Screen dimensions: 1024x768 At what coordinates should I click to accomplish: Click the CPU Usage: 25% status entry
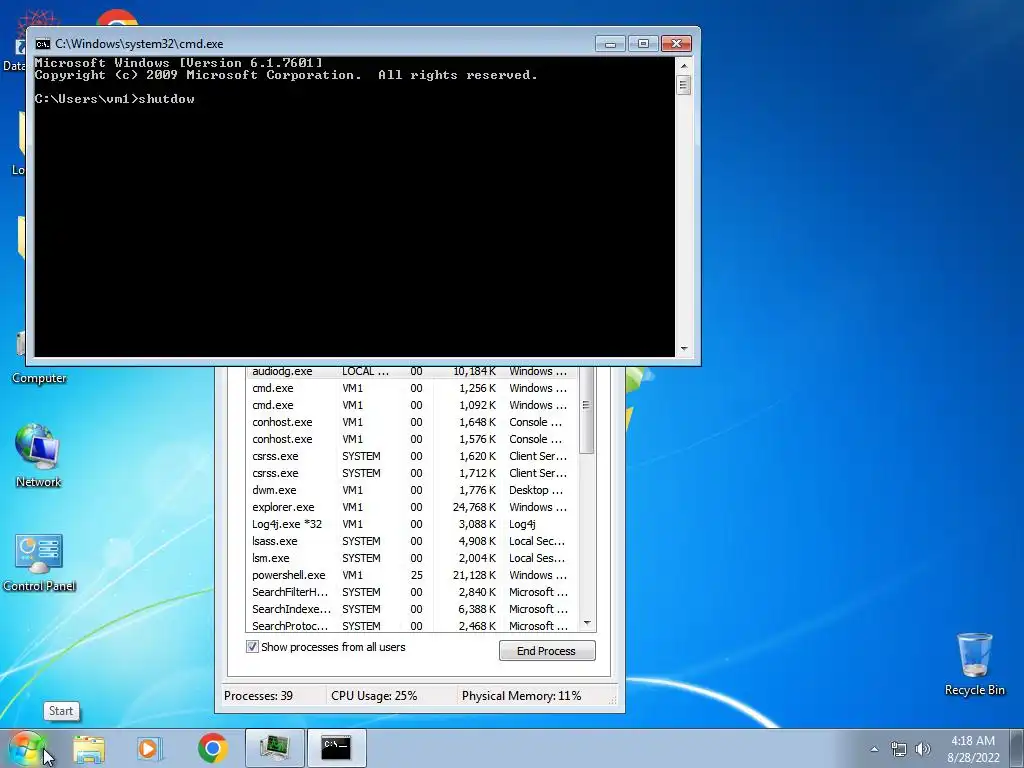[374, 696]
